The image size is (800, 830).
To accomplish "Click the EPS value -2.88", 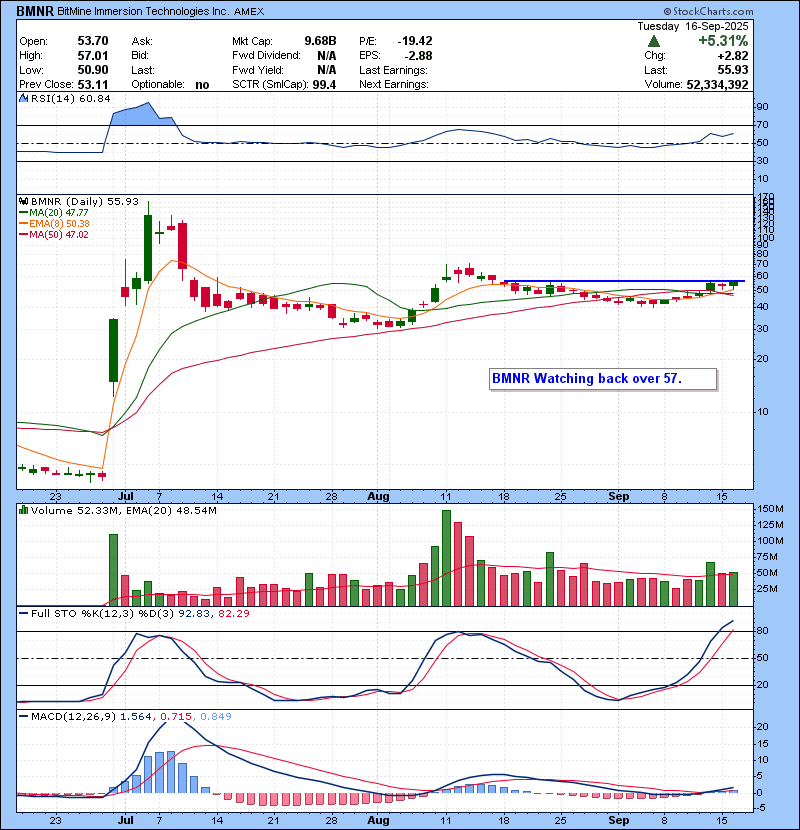I will coord(418,56).
